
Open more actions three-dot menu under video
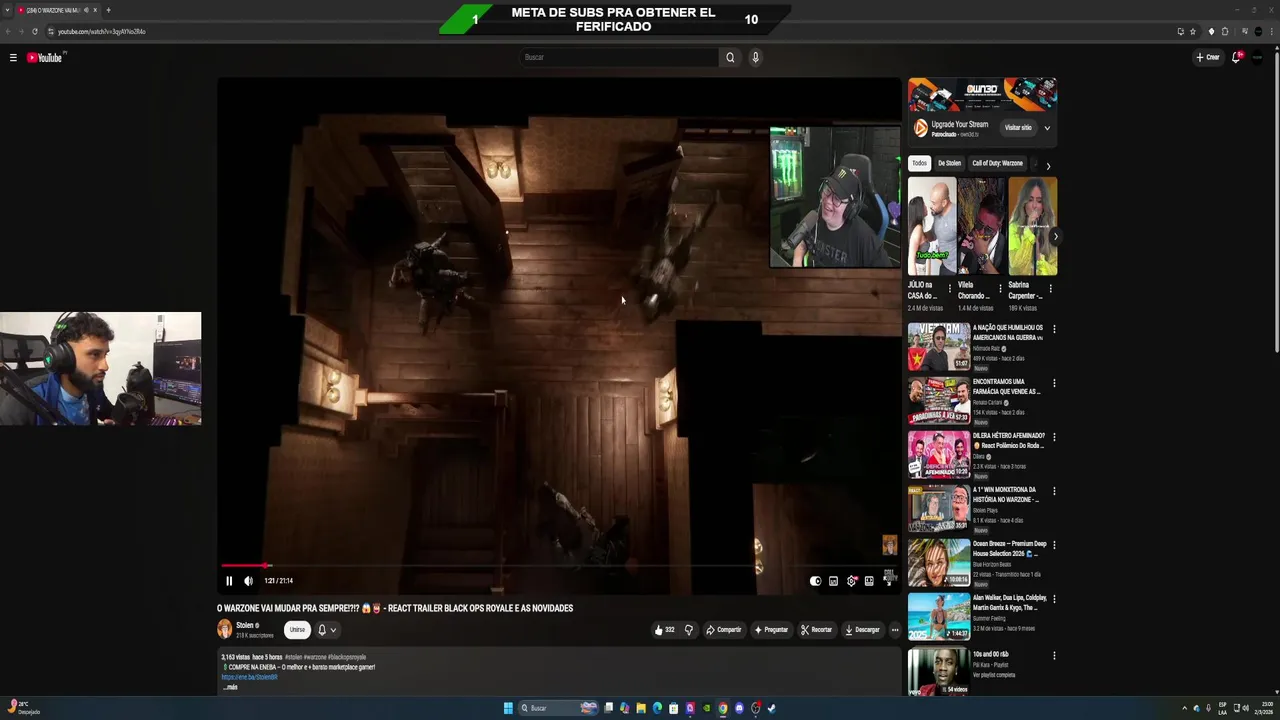[x=895, y=630]
